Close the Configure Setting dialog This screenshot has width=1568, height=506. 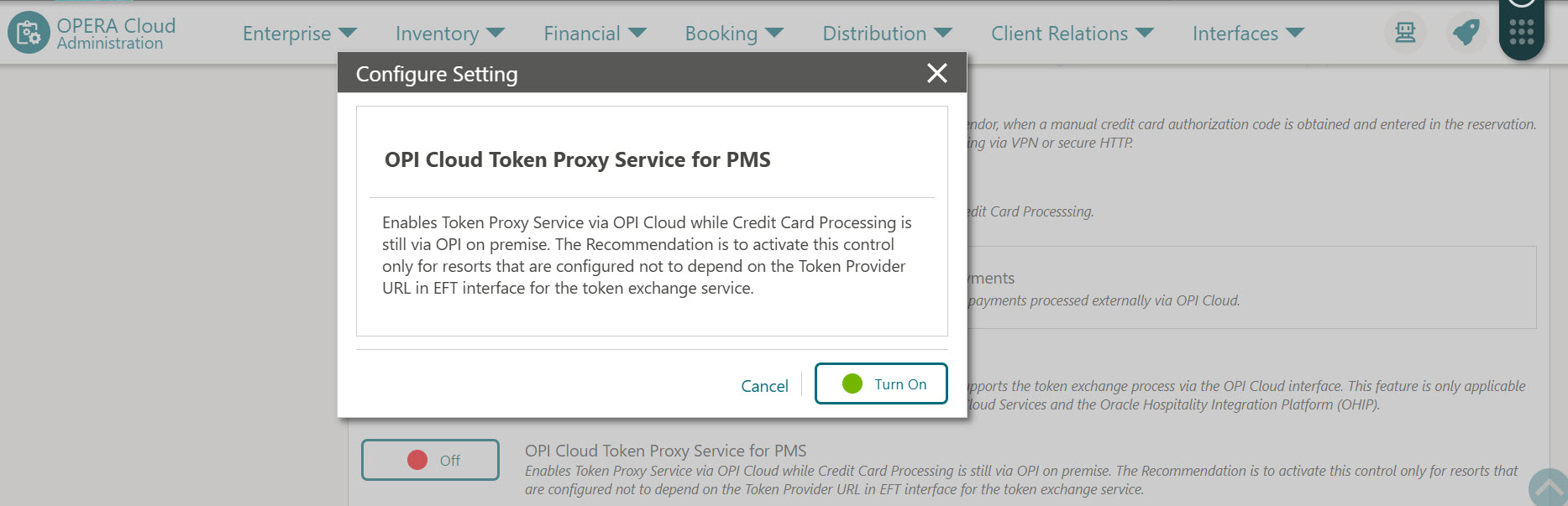coord(936,73)
